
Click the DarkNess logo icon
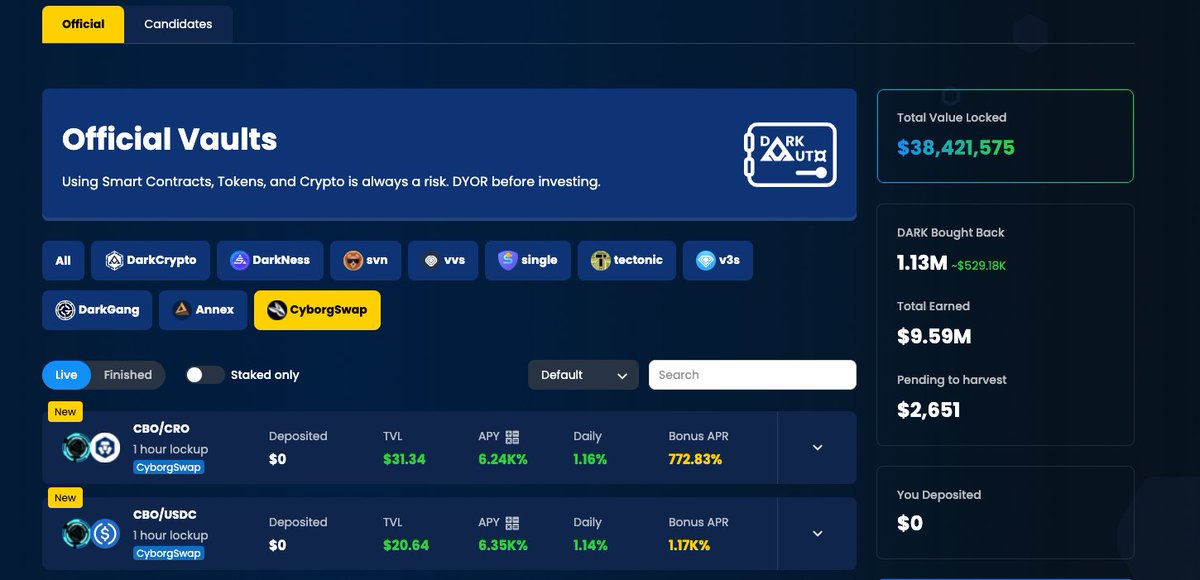pyautogui.click(x=239, y=260)
